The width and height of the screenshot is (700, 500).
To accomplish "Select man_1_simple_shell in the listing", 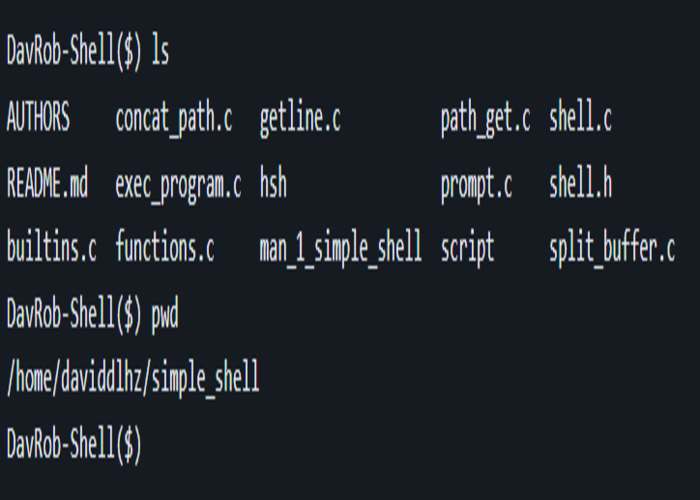I will (x=340, y=249).
